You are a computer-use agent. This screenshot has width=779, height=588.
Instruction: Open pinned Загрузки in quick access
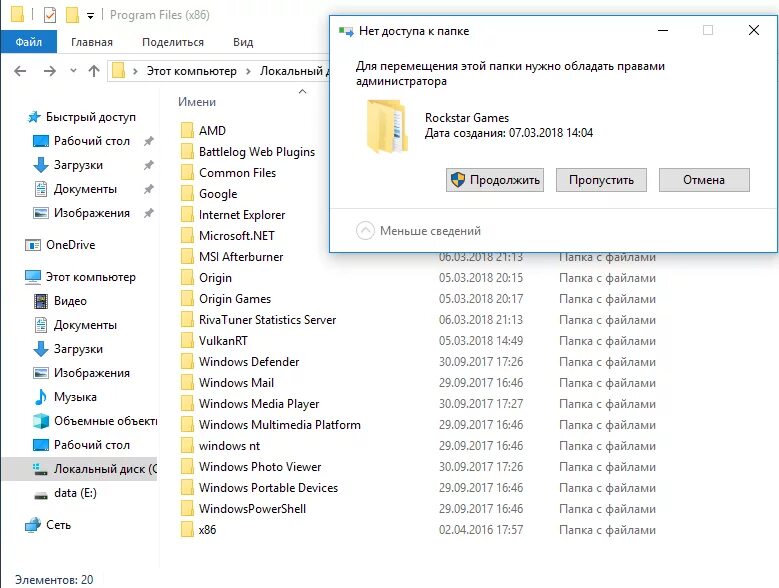78,165
